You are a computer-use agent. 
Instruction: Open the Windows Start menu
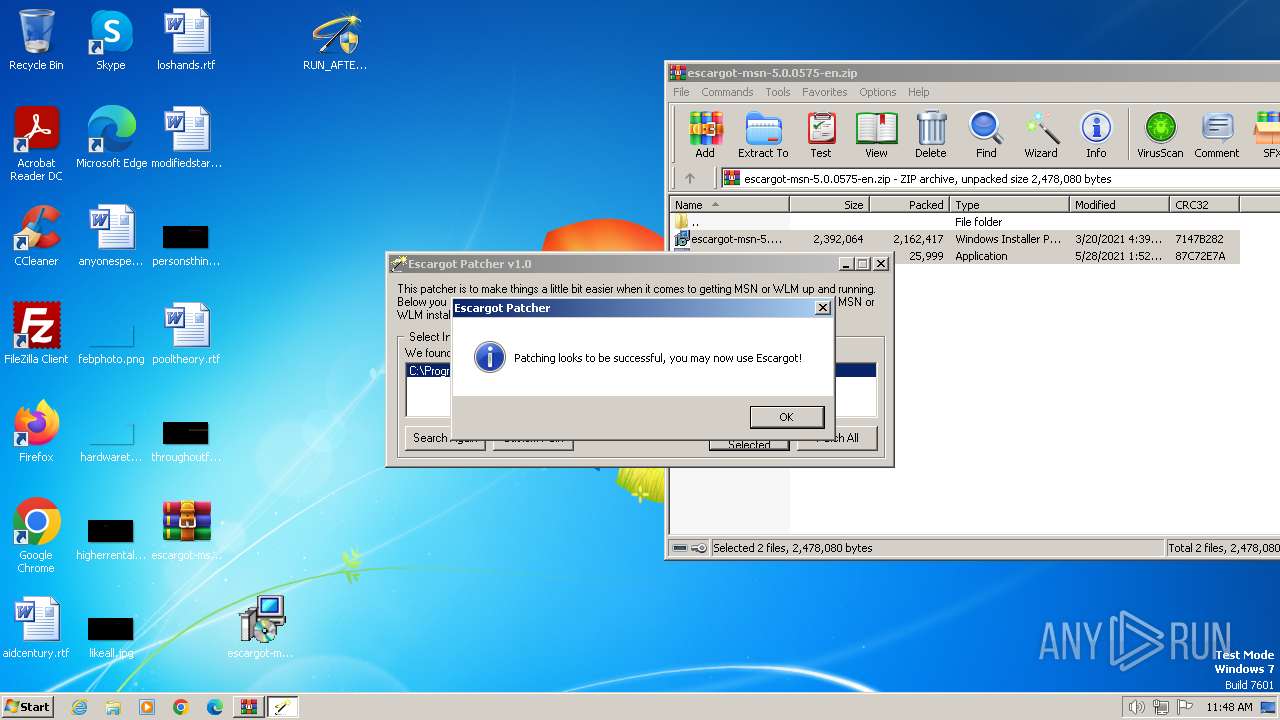(x=27, y=706)
